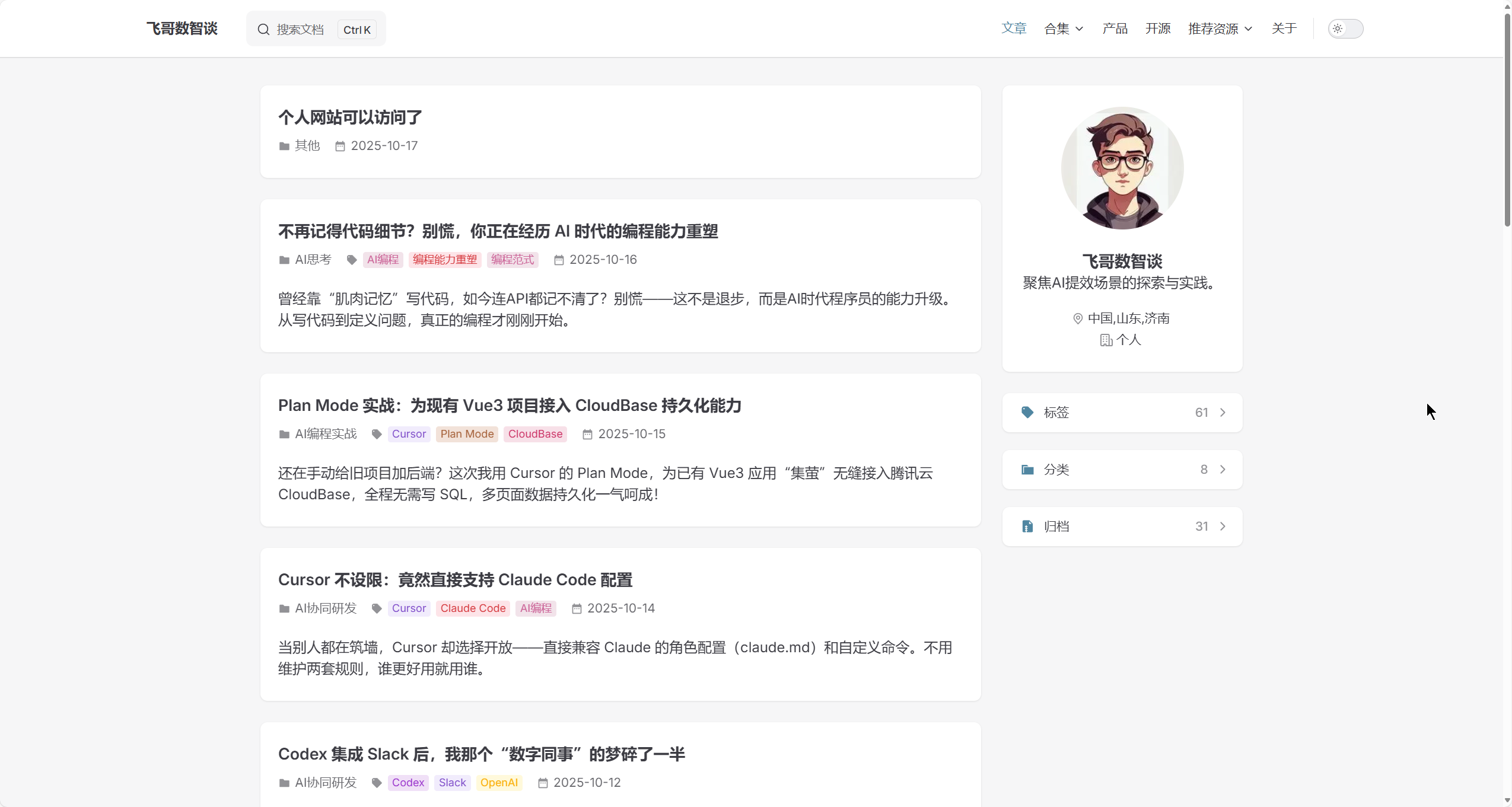Toggle the light/dark theme switch
1512x807 pixels.
click(x=1347, y=28)
